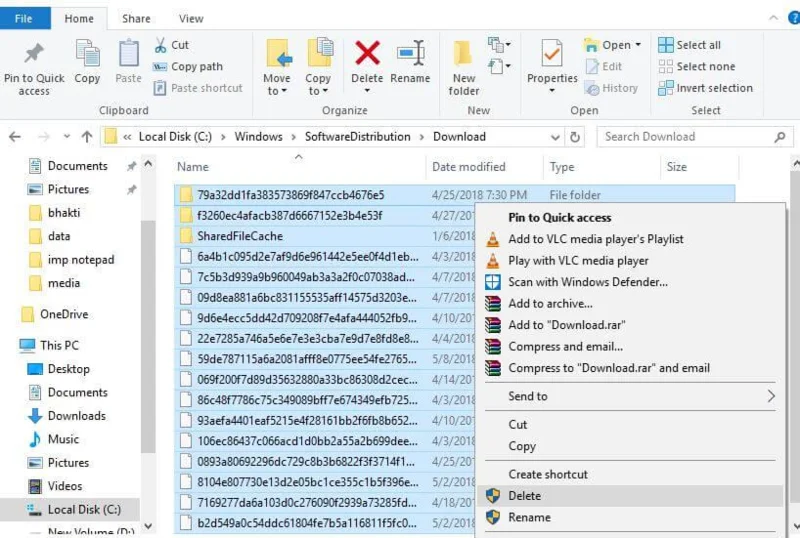Click Invert selection in the ribbon
This screenshot has height=538, width=800.
[x=706, y=88]
